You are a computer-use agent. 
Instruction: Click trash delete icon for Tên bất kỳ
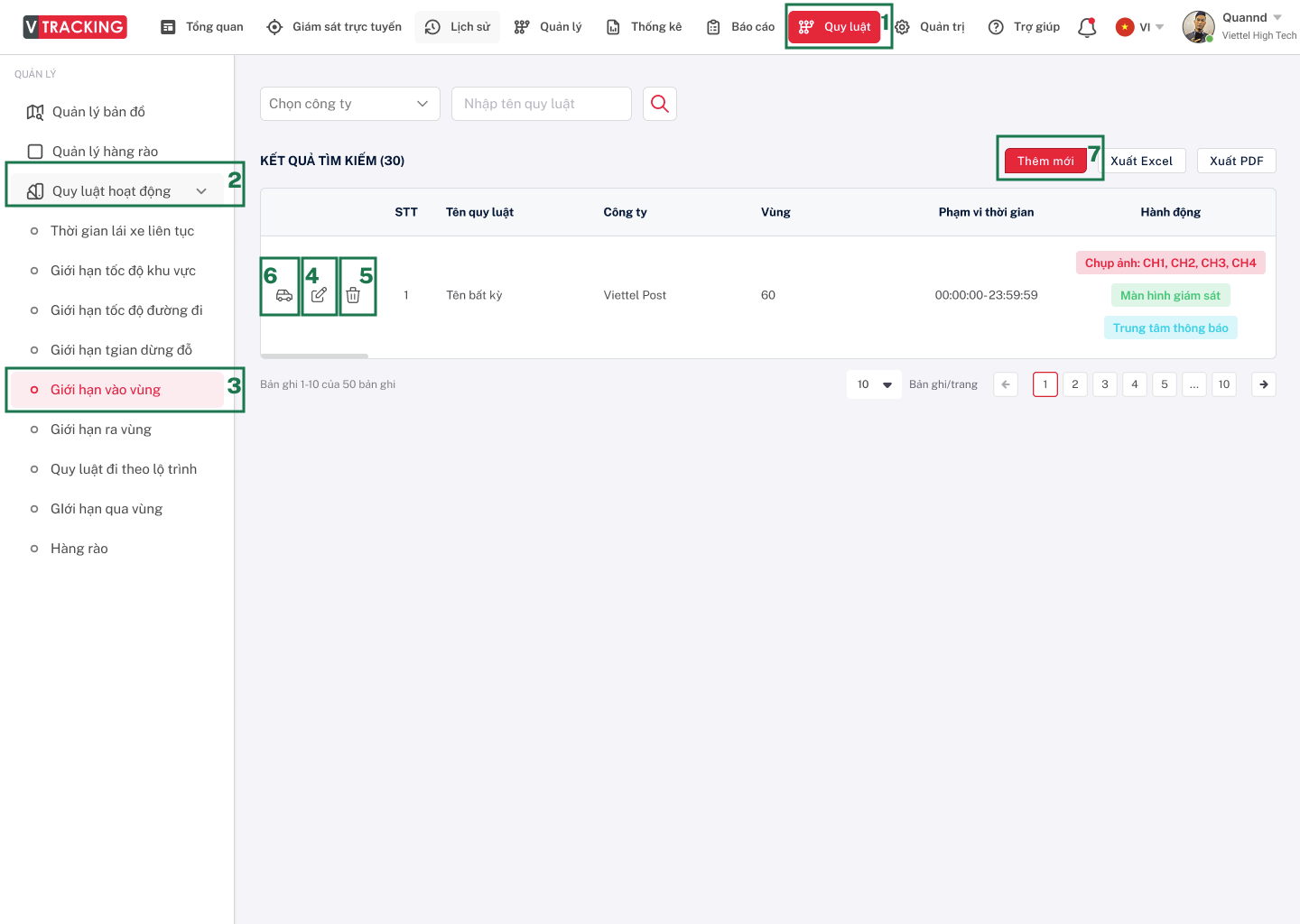coord(353,295)
